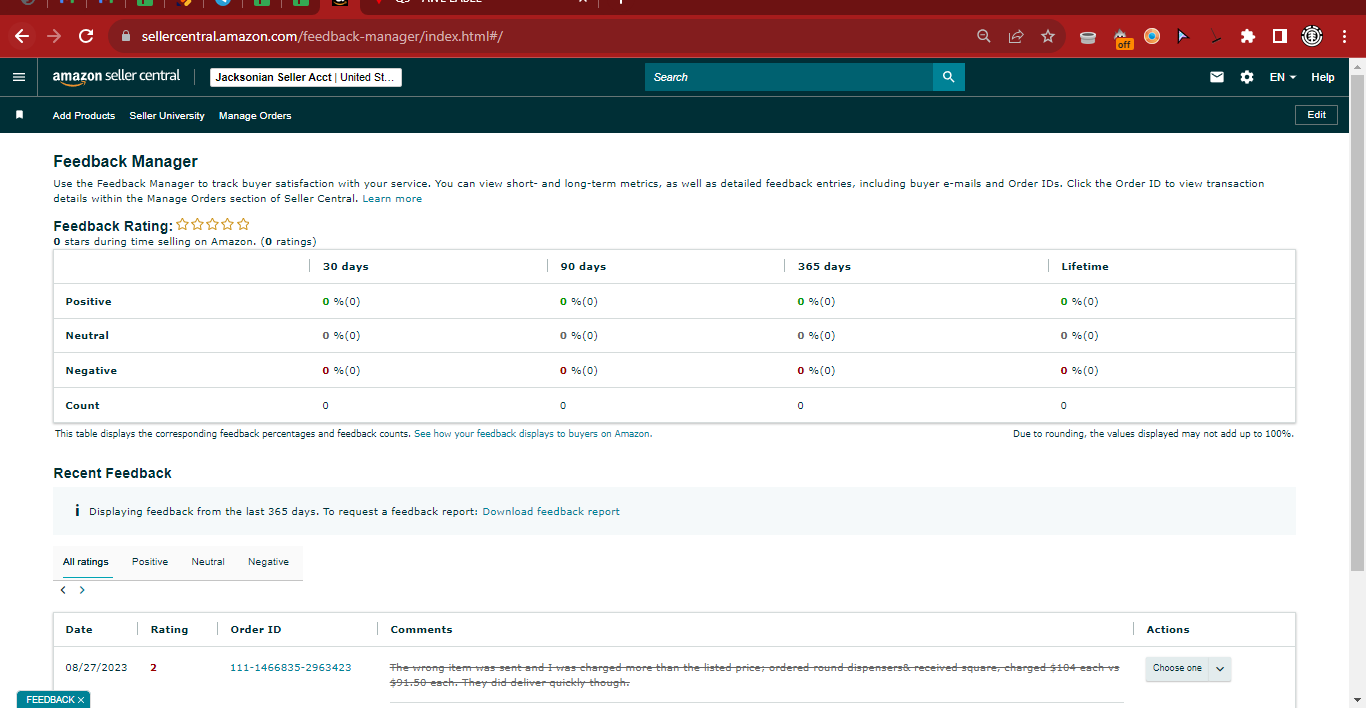Image resolution: width=1366 pixels, height=708 pixels.
Task: Open the browser profile avatar
Action: click(1312, 36)
